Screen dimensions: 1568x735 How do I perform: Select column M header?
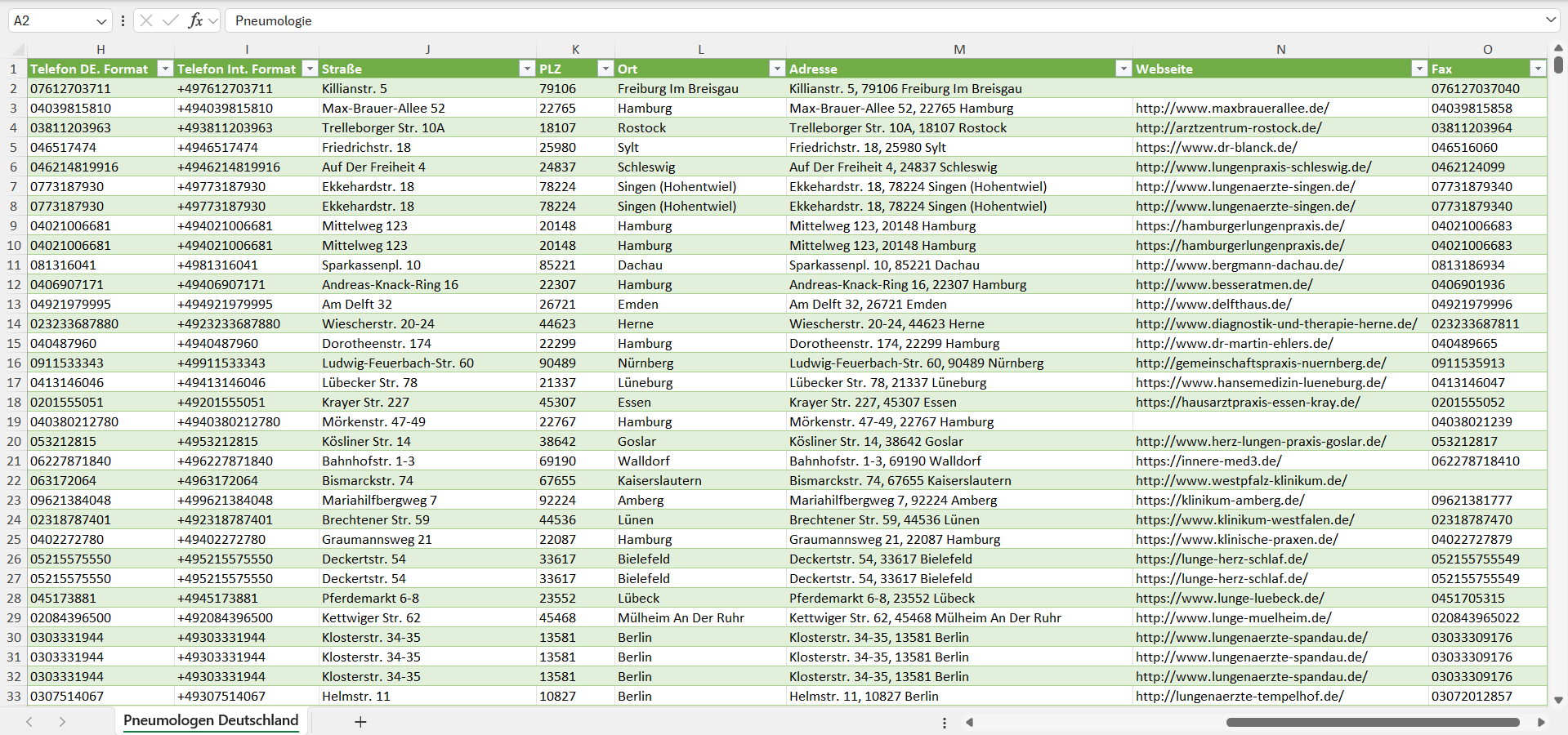click(959, 49)
